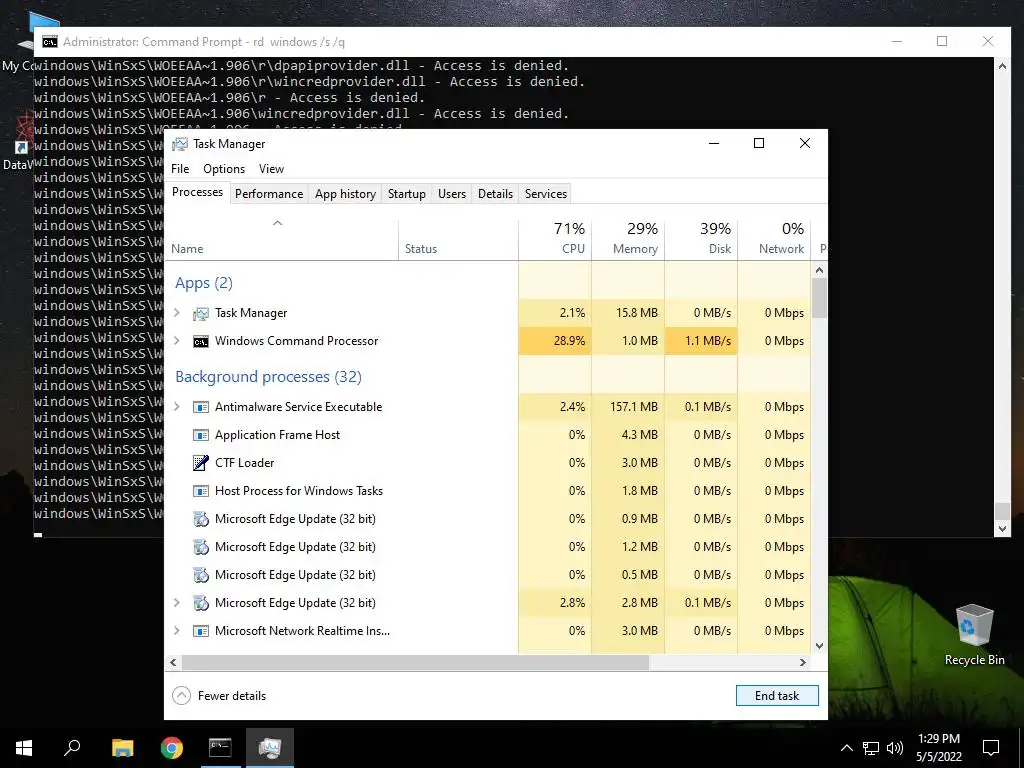Click the process list scroll up arrow
This screenshot has height=768, width=1024.
(820, 270)
